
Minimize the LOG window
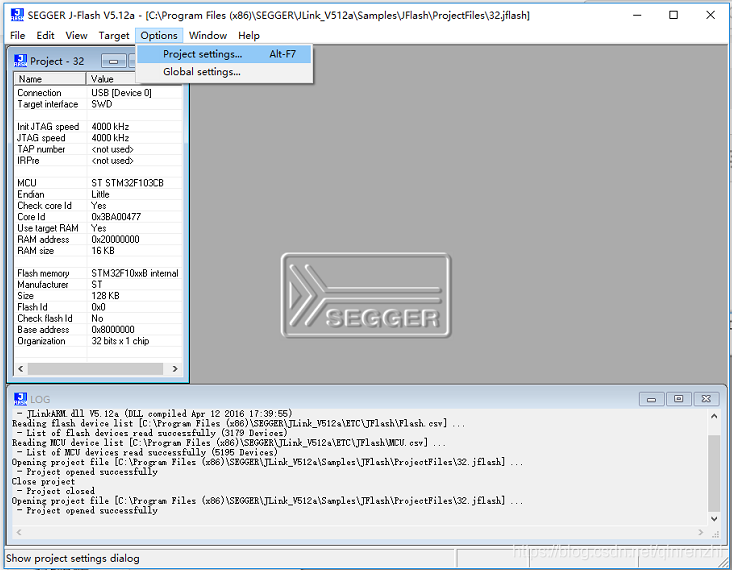click(651, 399)
